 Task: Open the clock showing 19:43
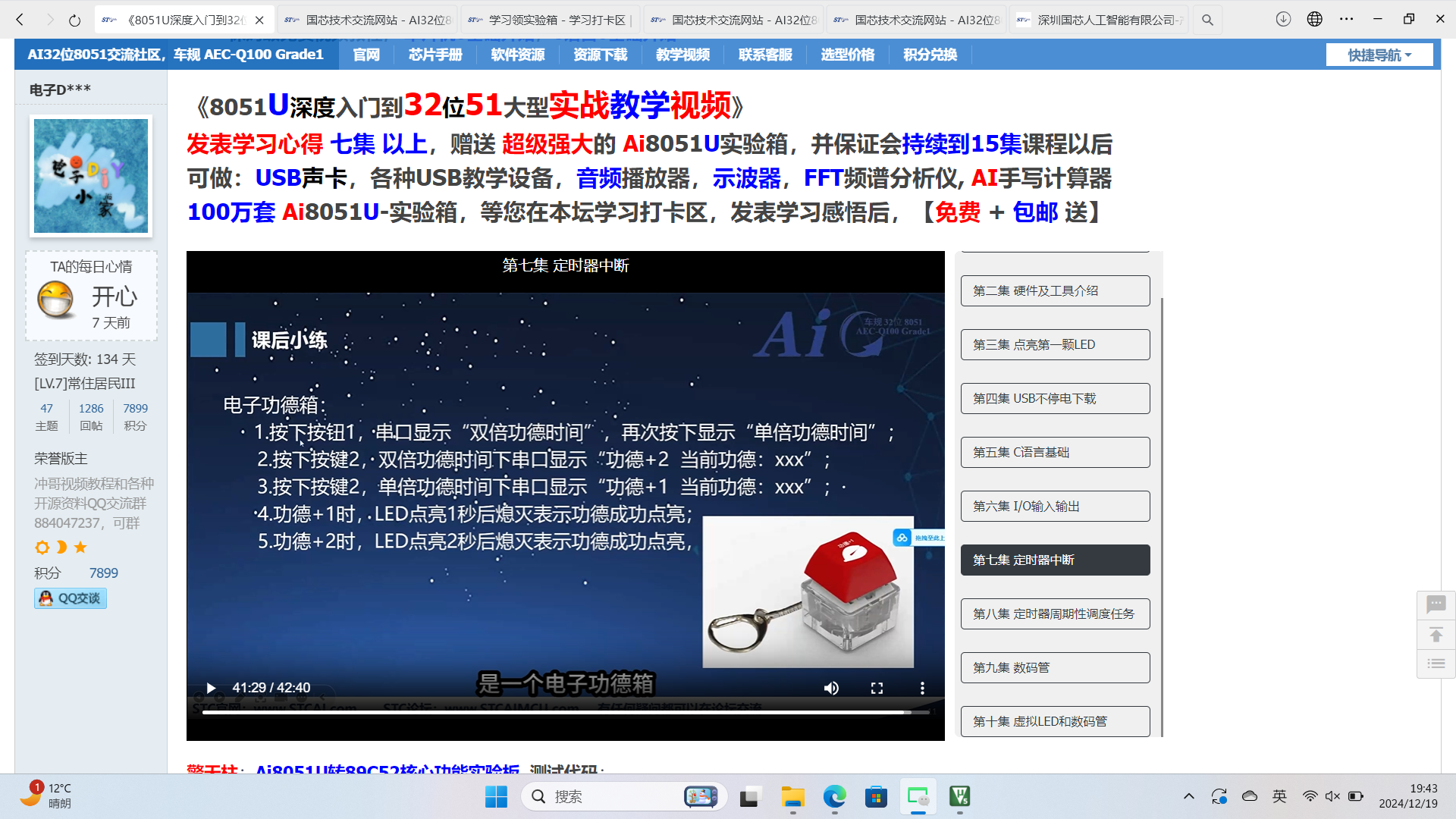point(1408,795)
